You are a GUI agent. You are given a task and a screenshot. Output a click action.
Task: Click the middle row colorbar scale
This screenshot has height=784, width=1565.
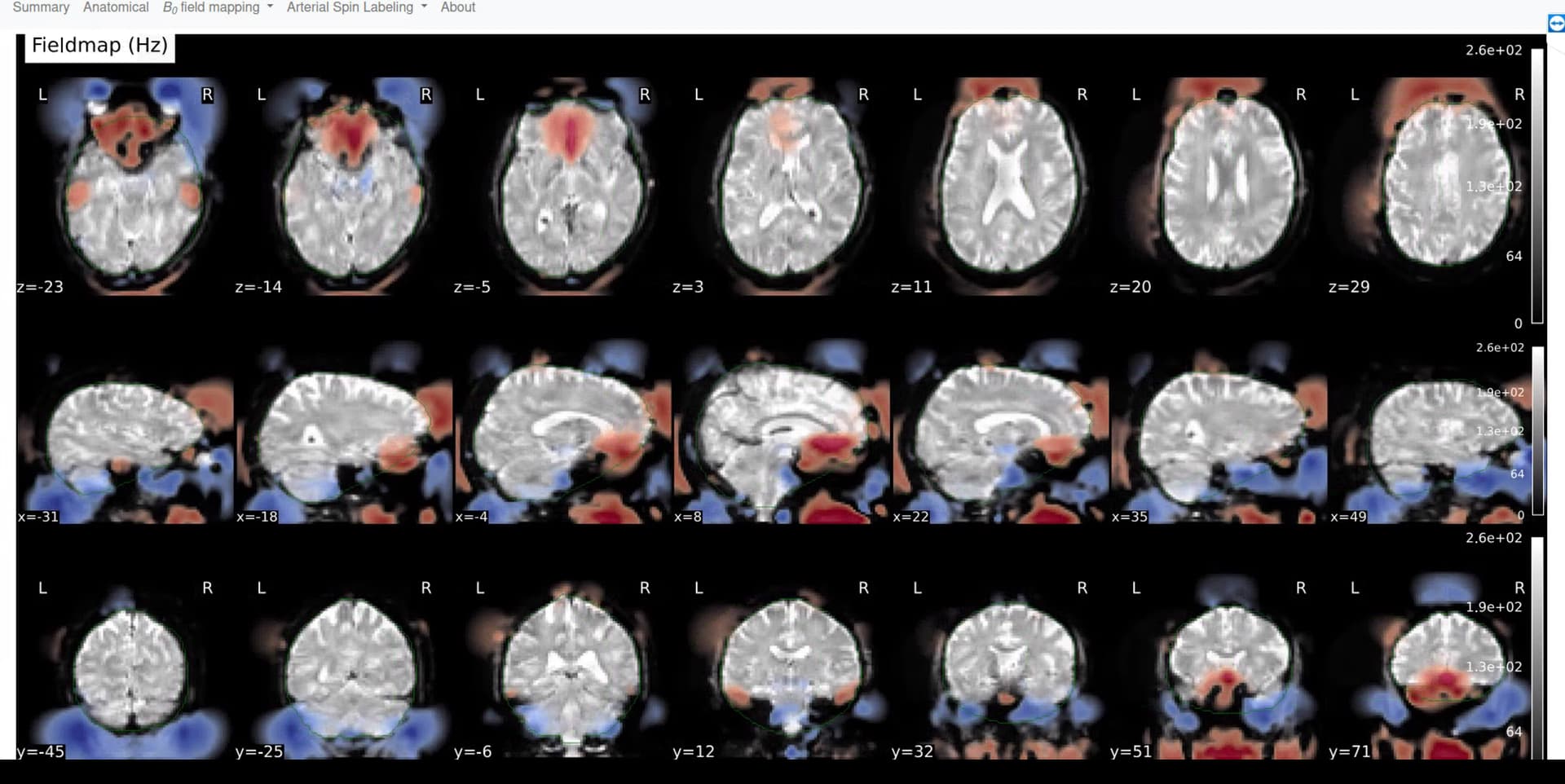coord(1537,430)
